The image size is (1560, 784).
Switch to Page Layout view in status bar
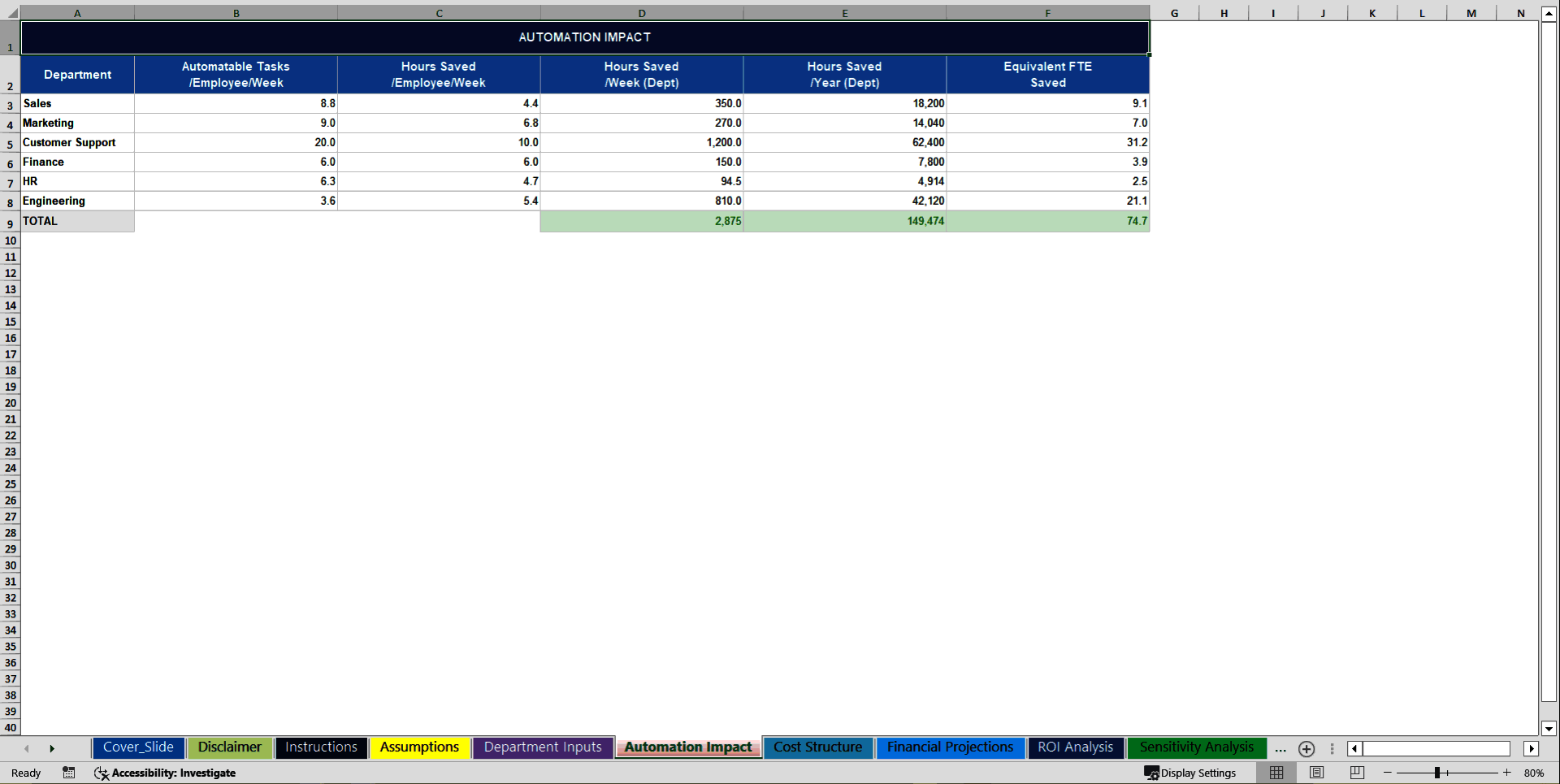point(1317,773)
